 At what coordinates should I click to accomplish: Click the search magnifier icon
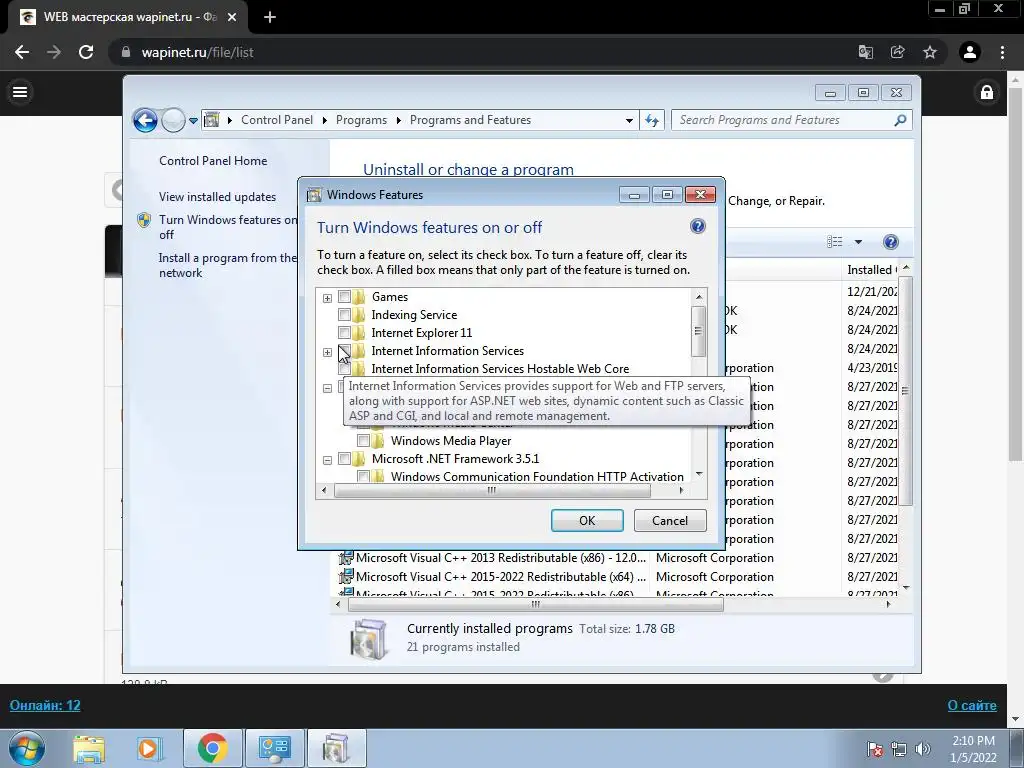[x=900, y=120]
